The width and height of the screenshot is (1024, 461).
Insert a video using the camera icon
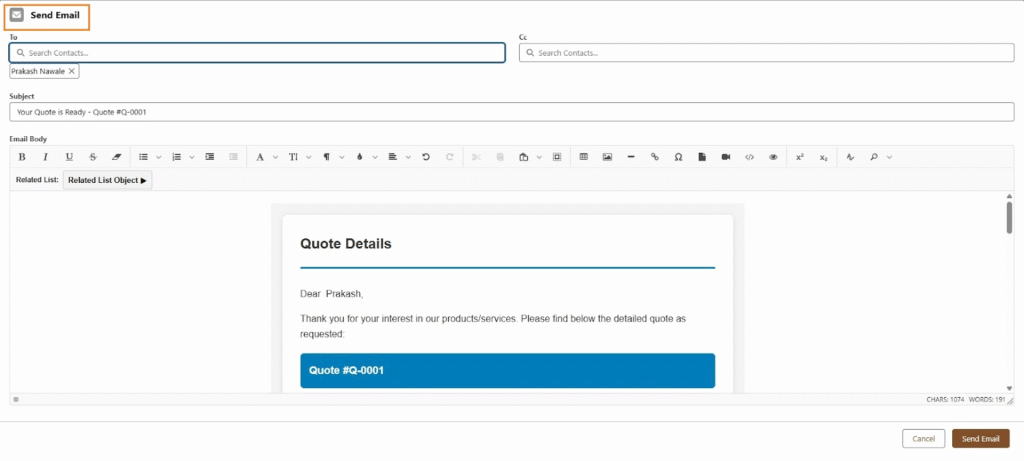click(726, 157)
